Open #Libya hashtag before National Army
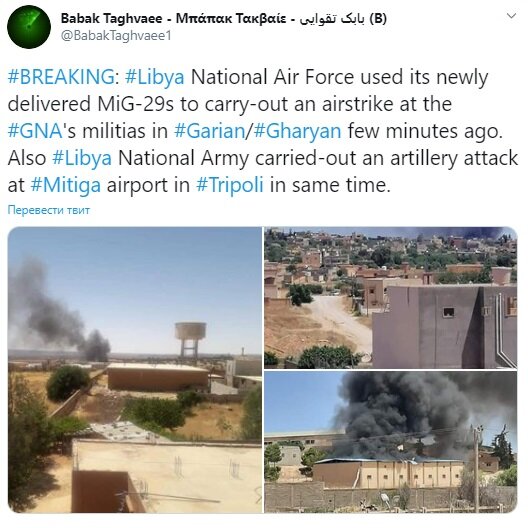This screenshot has height=528, width=528. click(x=82, y=158)
